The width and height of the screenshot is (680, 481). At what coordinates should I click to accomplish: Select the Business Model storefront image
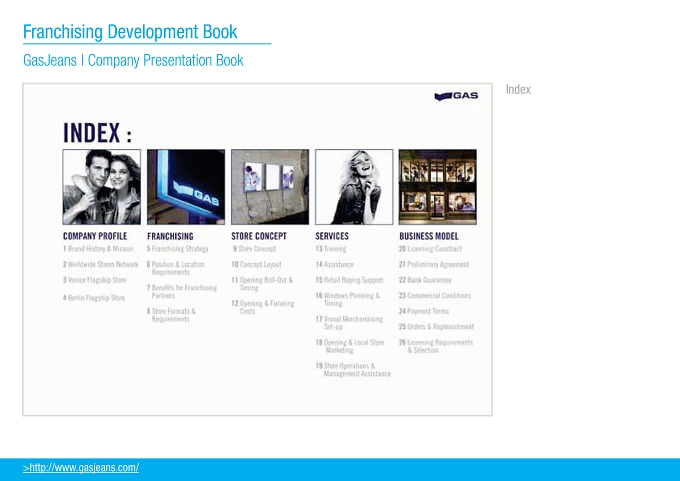(438, 187)
